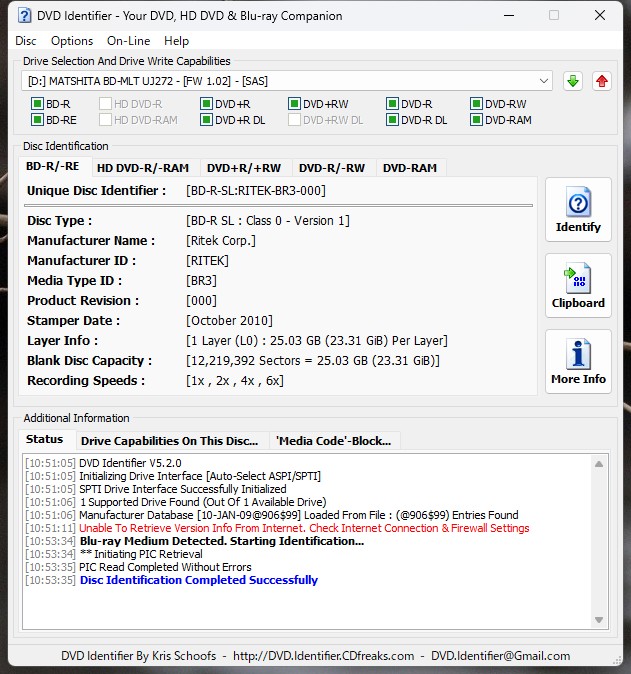Toggle the BD-R capability checkbox

click(x=37, y=104)
